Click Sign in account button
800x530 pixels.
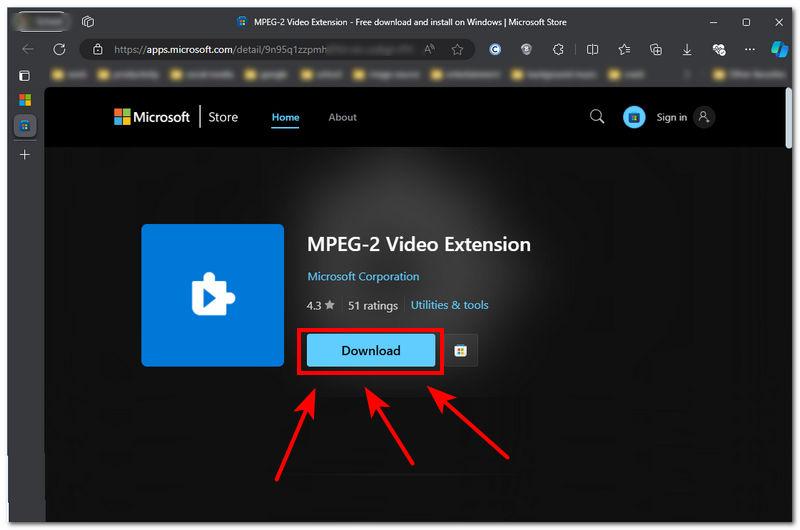pos(685,117)
